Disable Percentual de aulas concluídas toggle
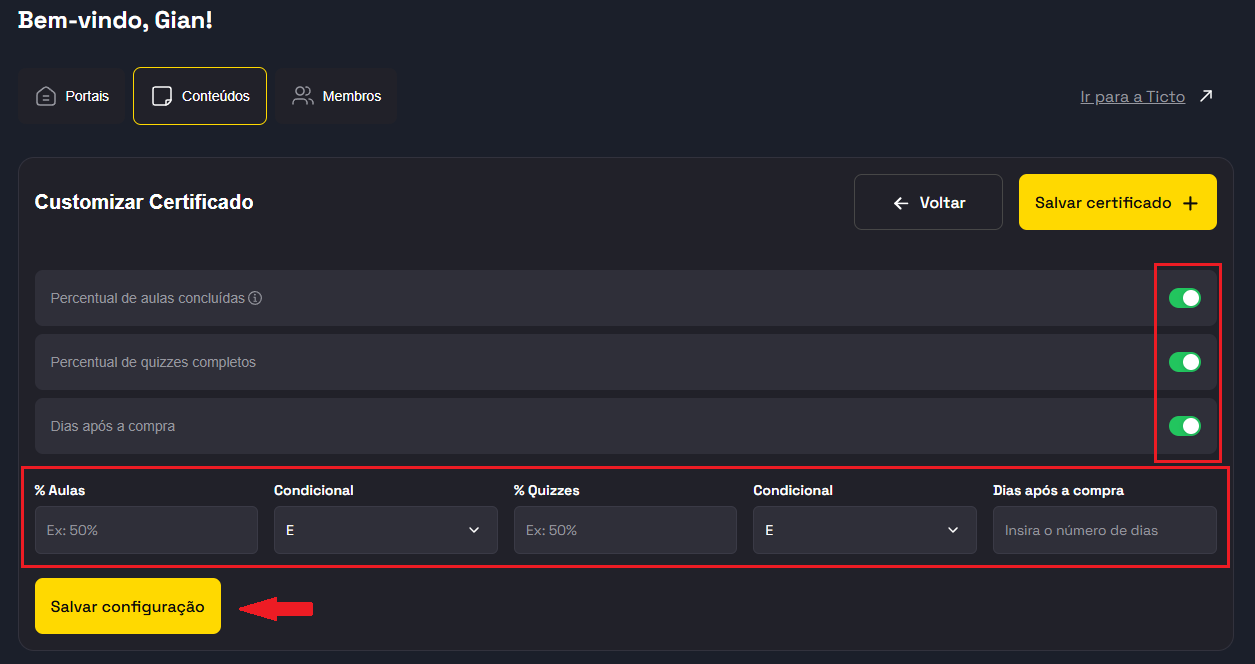Viewport: 1255px width, 664px height. coord(1185,298)
